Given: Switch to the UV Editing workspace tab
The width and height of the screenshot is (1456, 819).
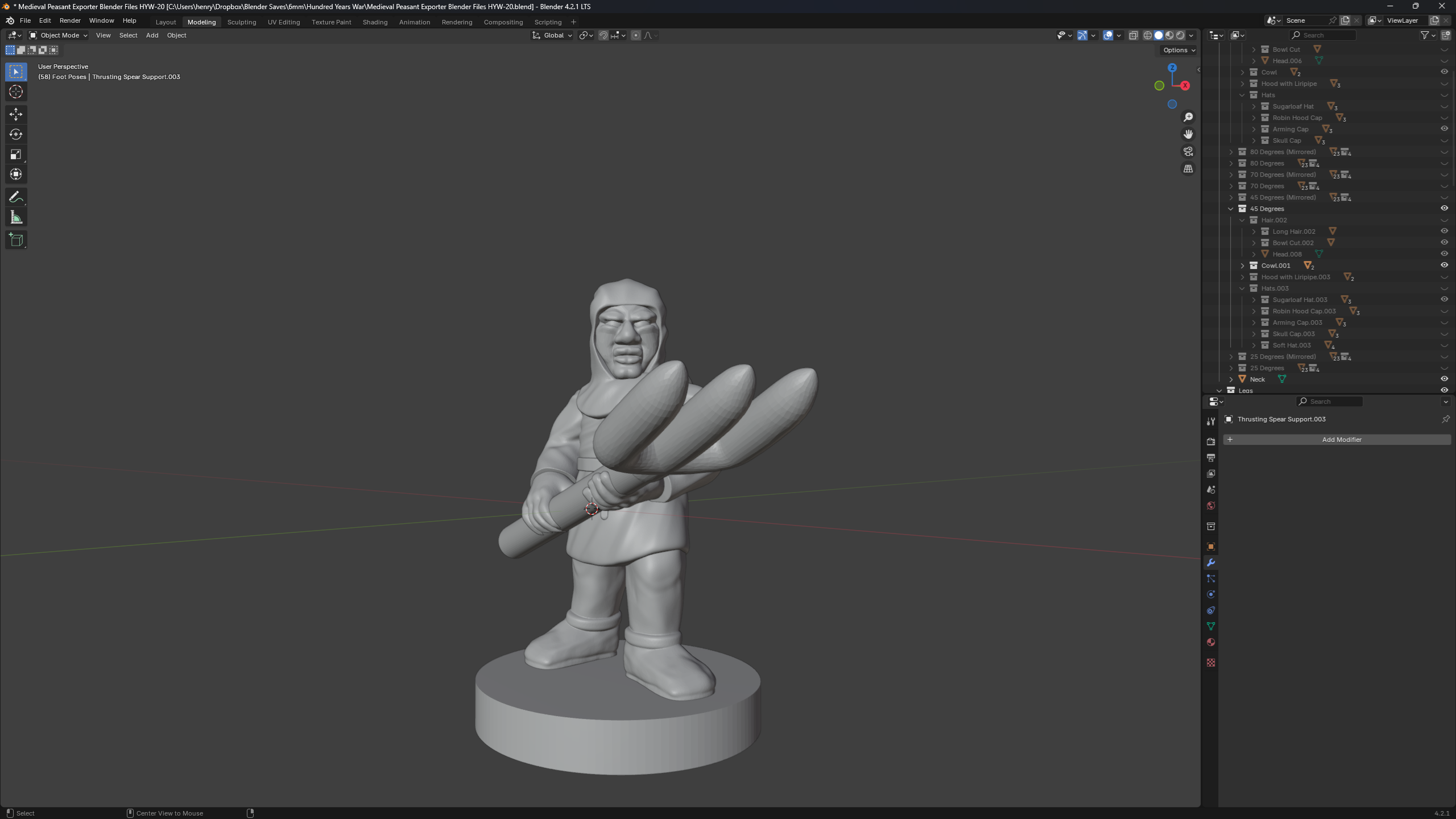Looking at the screenshot, I should [284, 22].
